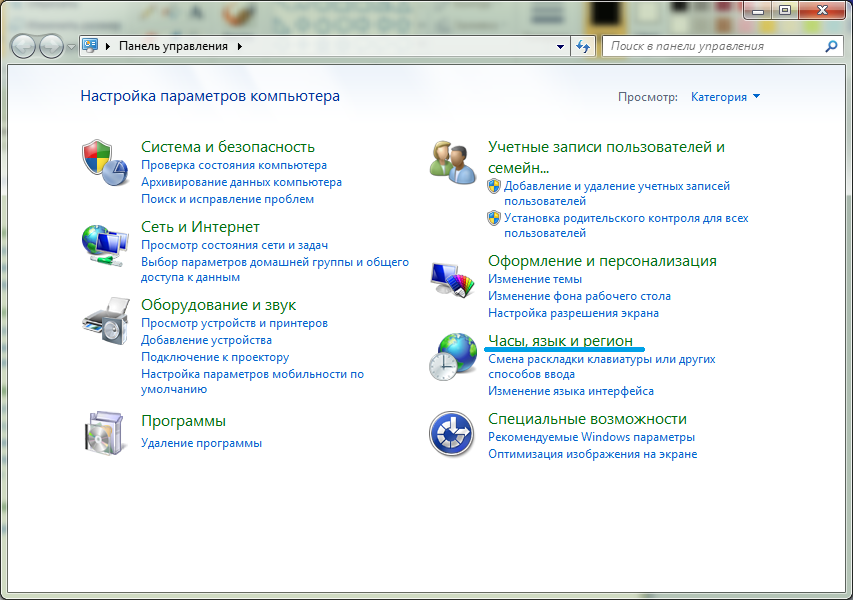
Task: Open Система и безопасность category
Action: tap(228, 147)
